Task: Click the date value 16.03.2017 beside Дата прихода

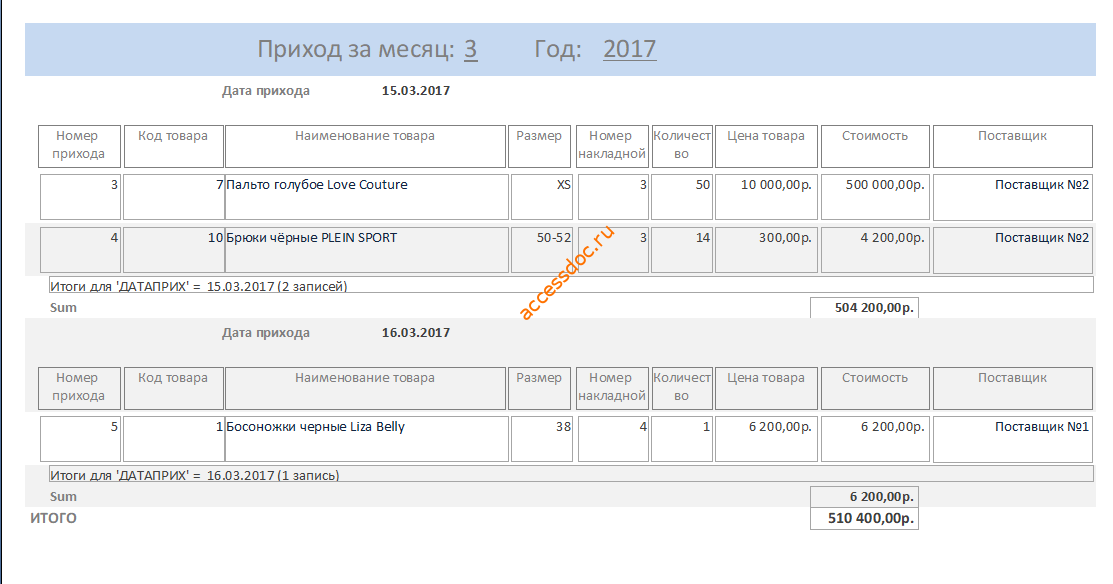Action: 416,333
